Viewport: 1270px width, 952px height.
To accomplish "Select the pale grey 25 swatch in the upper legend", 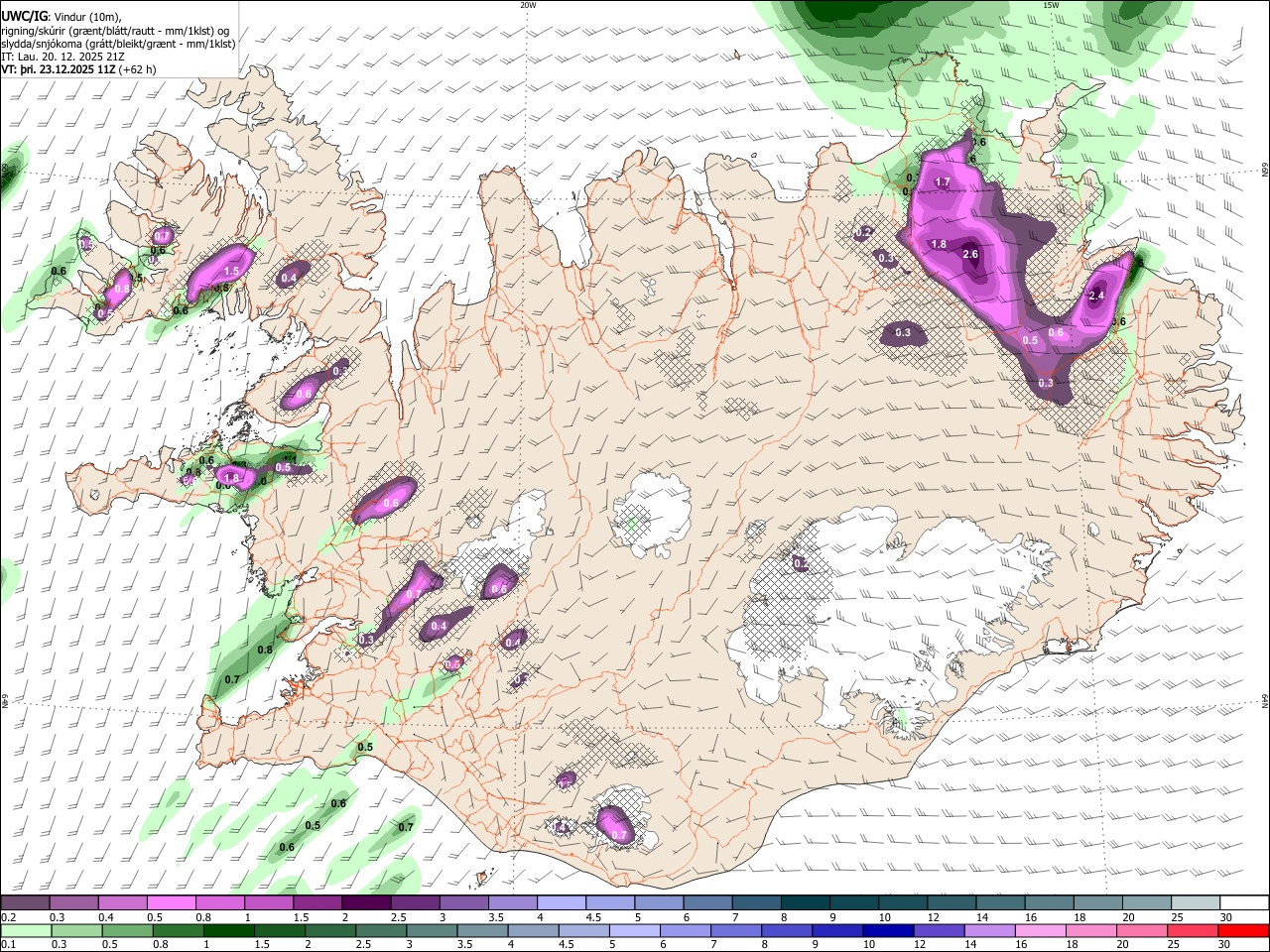I will pyautogui.click(x=1196, y=903).
